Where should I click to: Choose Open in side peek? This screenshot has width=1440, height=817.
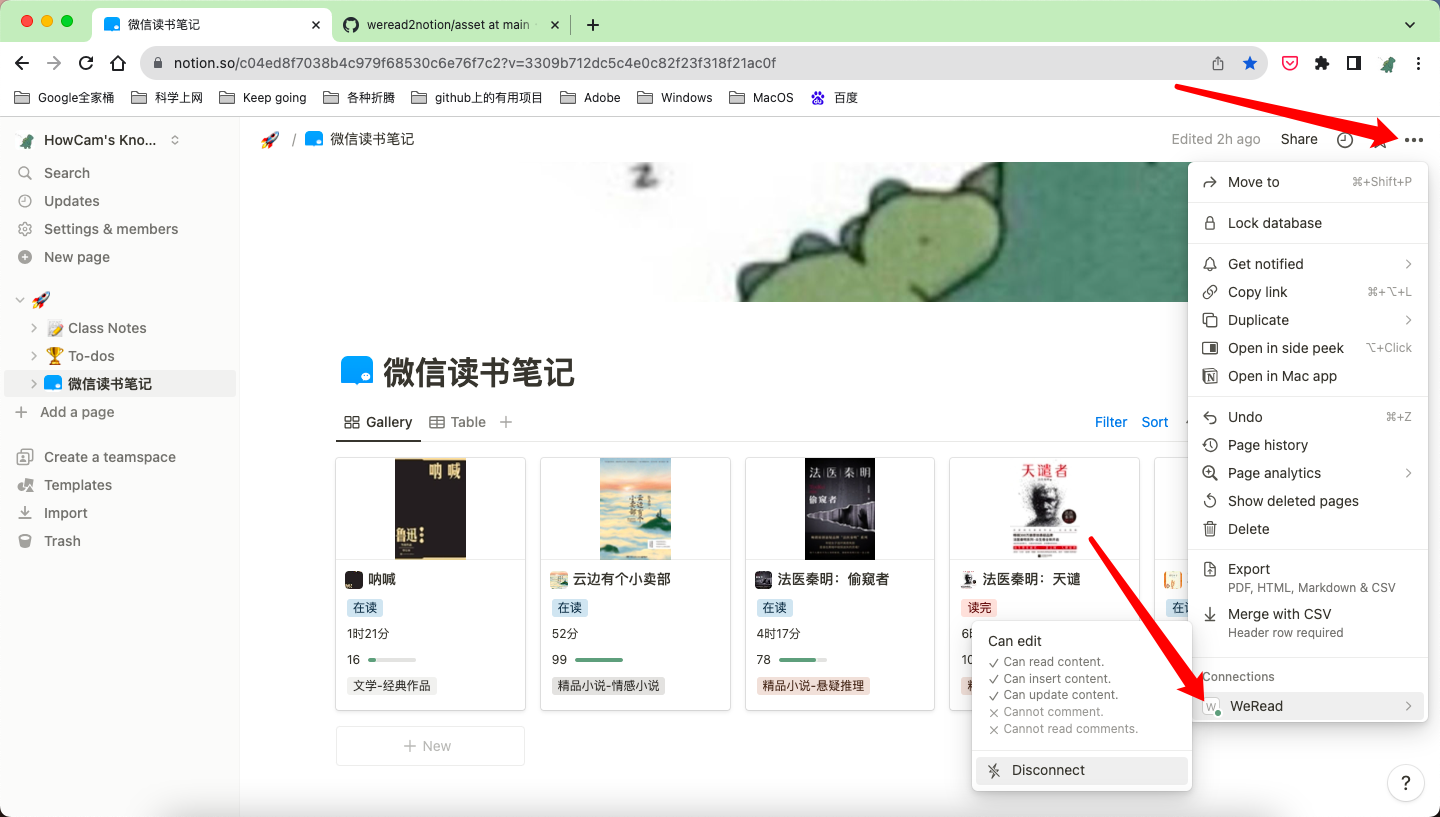[x=1307, y=348]
